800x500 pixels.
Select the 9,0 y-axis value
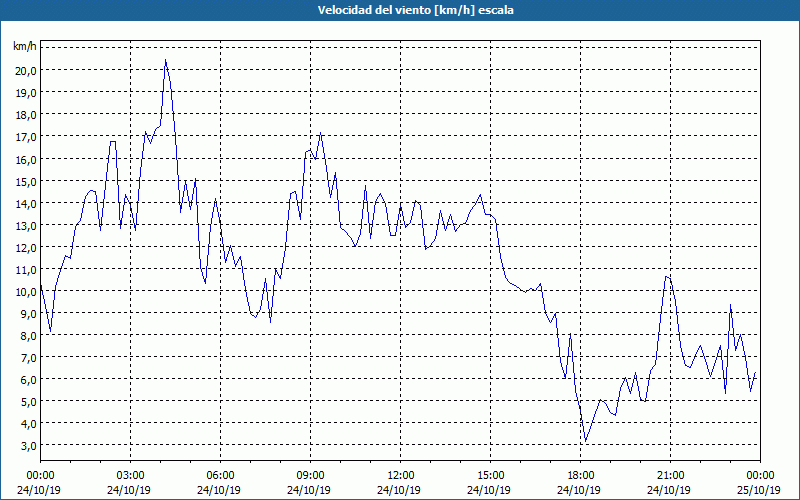click(x=28, y=313)
